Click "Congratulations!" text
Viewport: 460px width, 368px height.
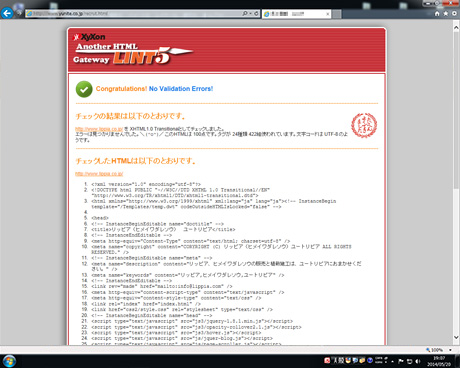121,89
